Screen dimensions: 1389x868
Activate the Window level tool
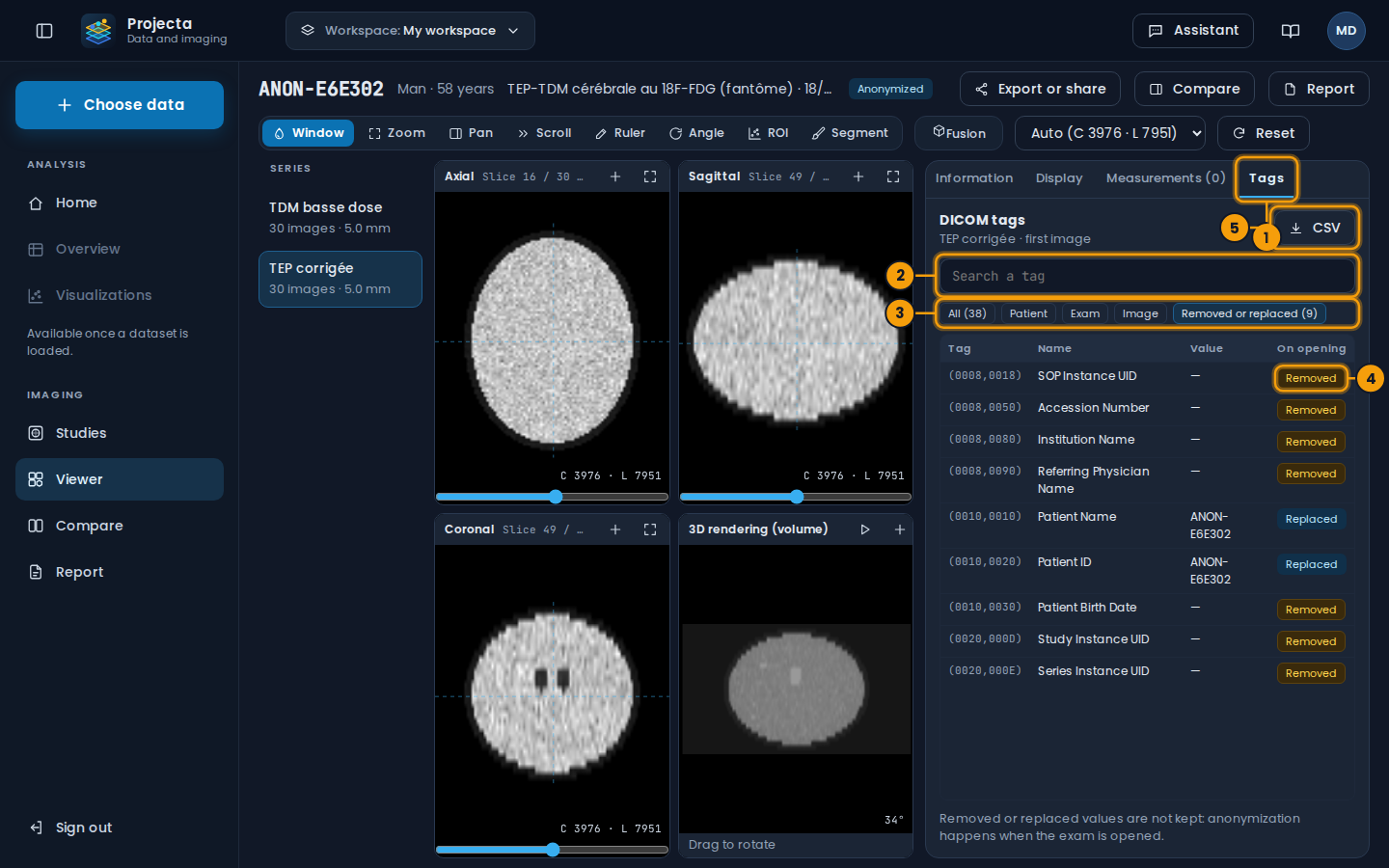click(309, 133)
